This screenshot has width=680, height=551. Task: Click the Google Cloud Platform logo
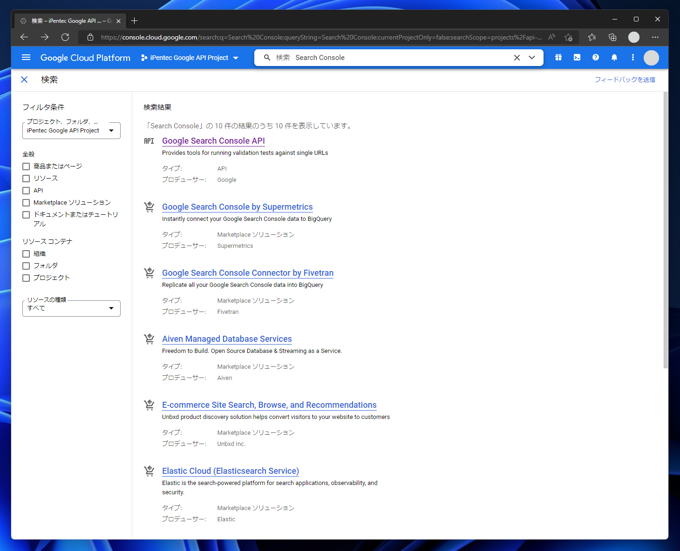85,58
